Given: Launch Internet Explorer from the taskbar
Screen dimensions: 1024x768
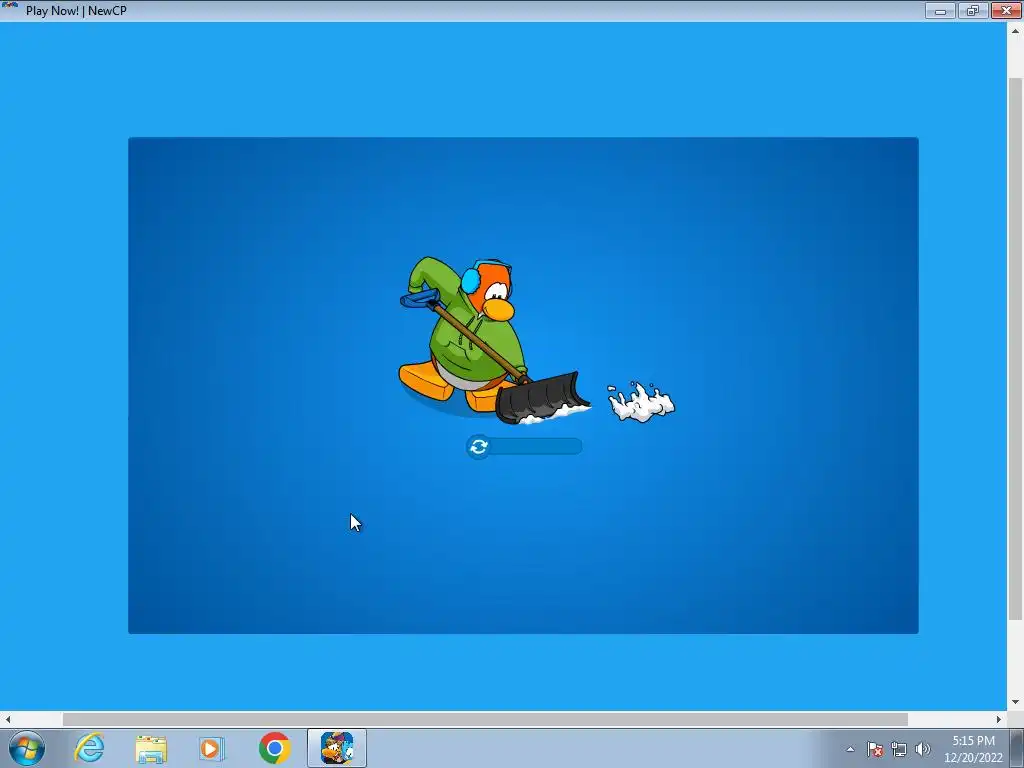Looking at the screenshot, I should pos(89,748).
